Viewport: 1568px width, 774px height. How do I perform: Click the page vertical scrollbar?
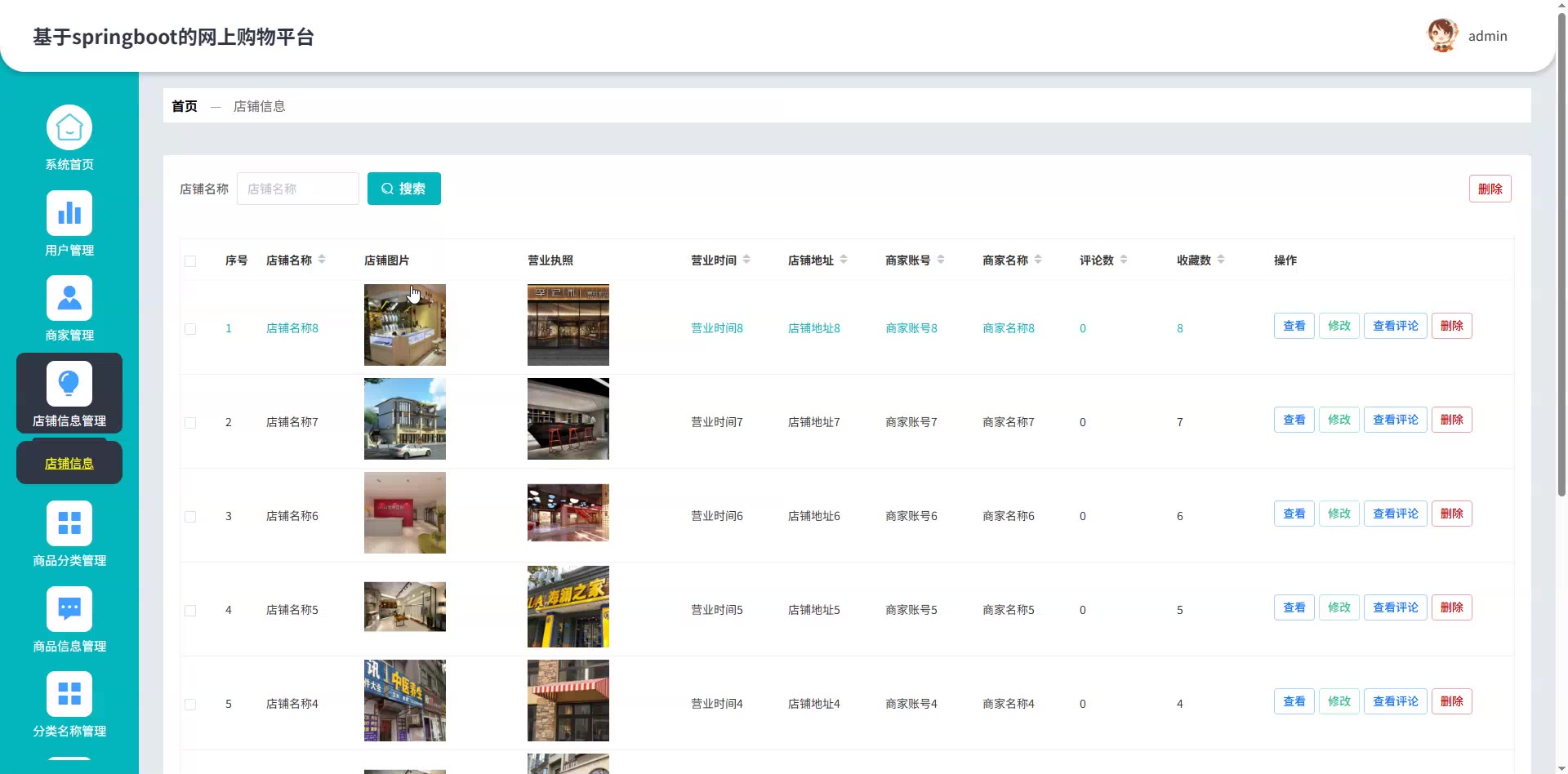pos(1561,245)
